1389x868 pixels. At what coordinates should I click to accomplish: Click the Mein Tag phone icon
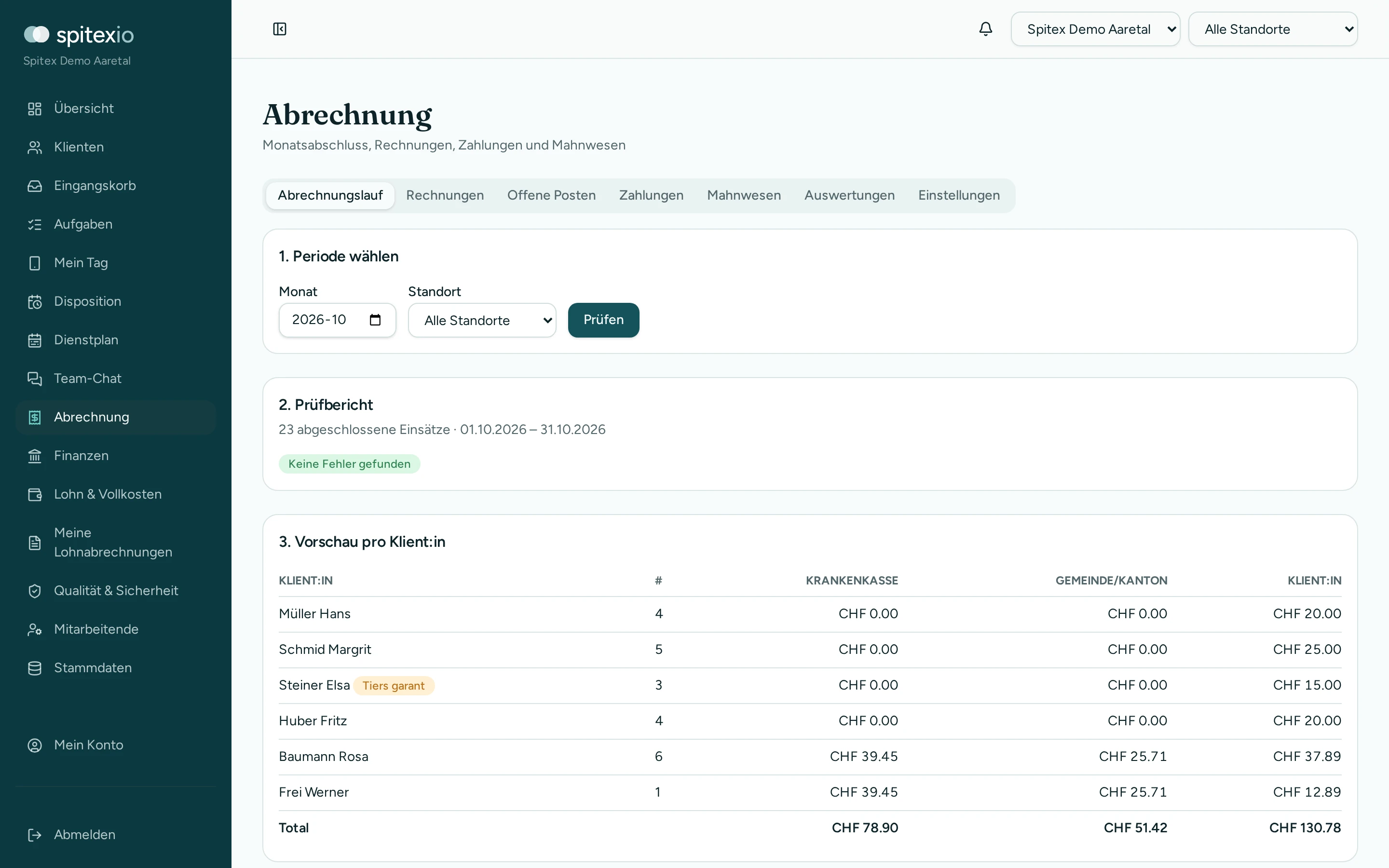point(34,262)
